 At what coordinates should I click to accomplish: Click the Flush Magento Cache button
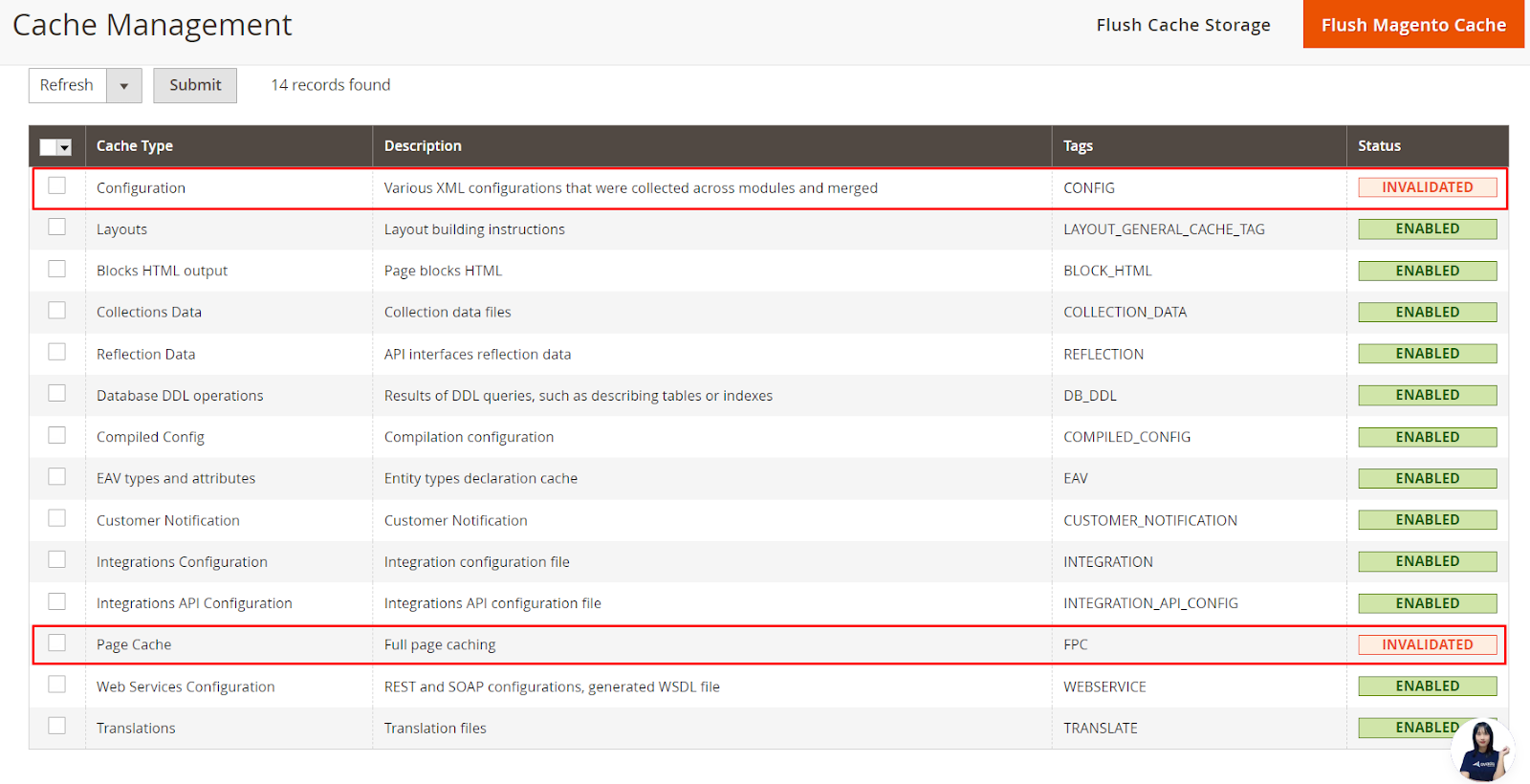tap(1413, 24)
